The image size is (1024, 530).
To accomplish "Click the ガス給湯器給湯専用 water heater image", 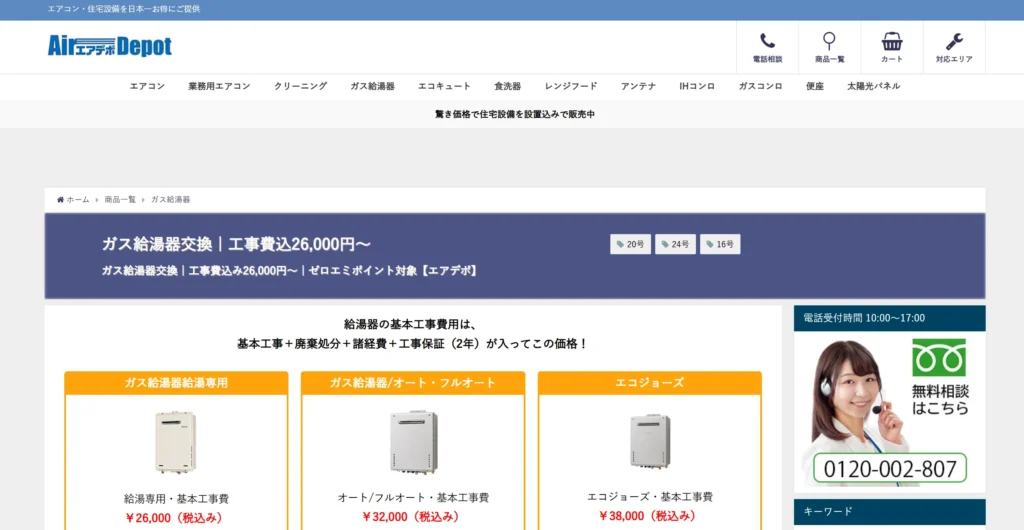I will coord(176,442).
